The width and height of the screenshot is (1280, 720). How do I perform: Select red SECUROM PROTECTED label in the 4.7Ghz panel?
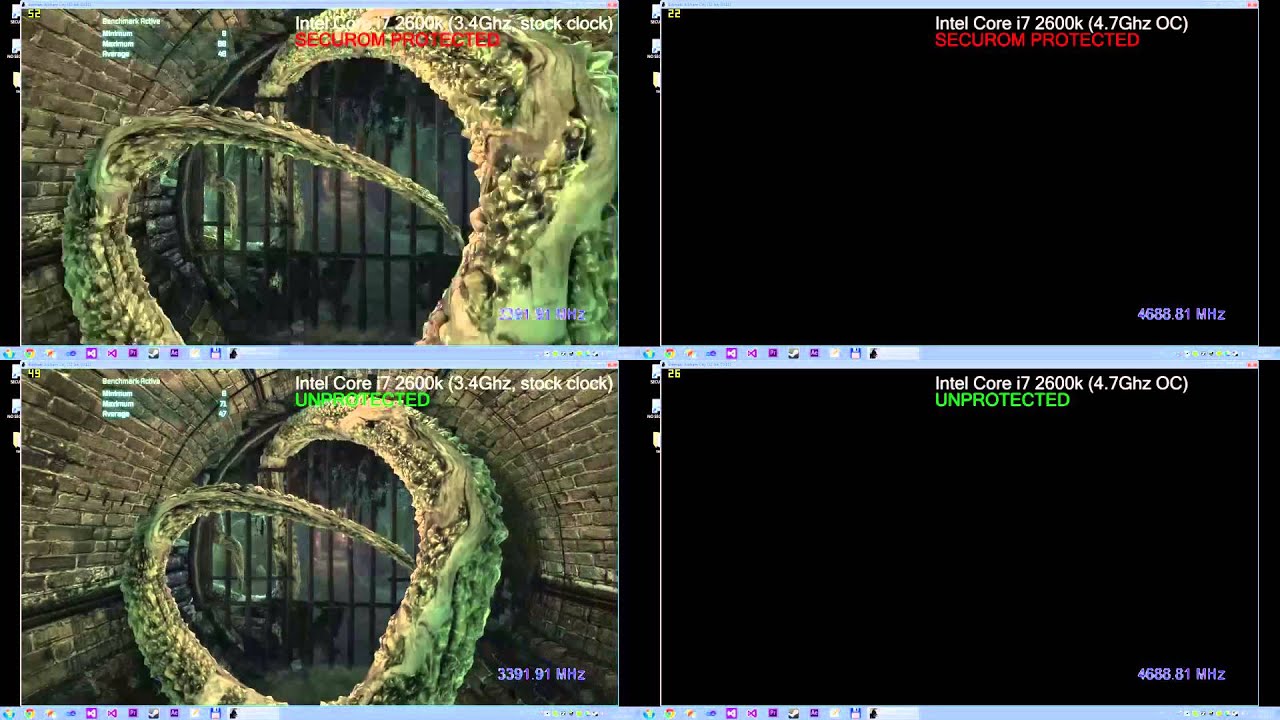[x=1037, y=40]
